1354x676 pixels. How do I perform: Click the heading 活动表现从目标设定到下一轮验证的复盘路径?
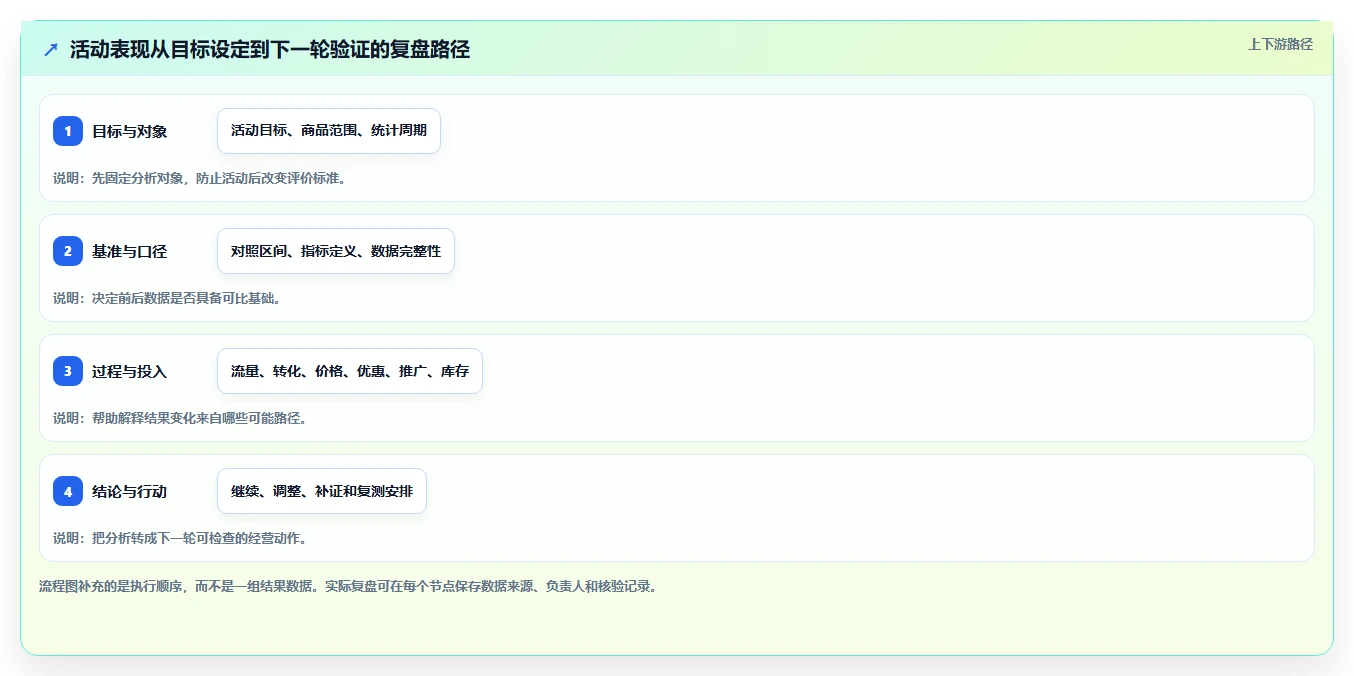[270, 49]
